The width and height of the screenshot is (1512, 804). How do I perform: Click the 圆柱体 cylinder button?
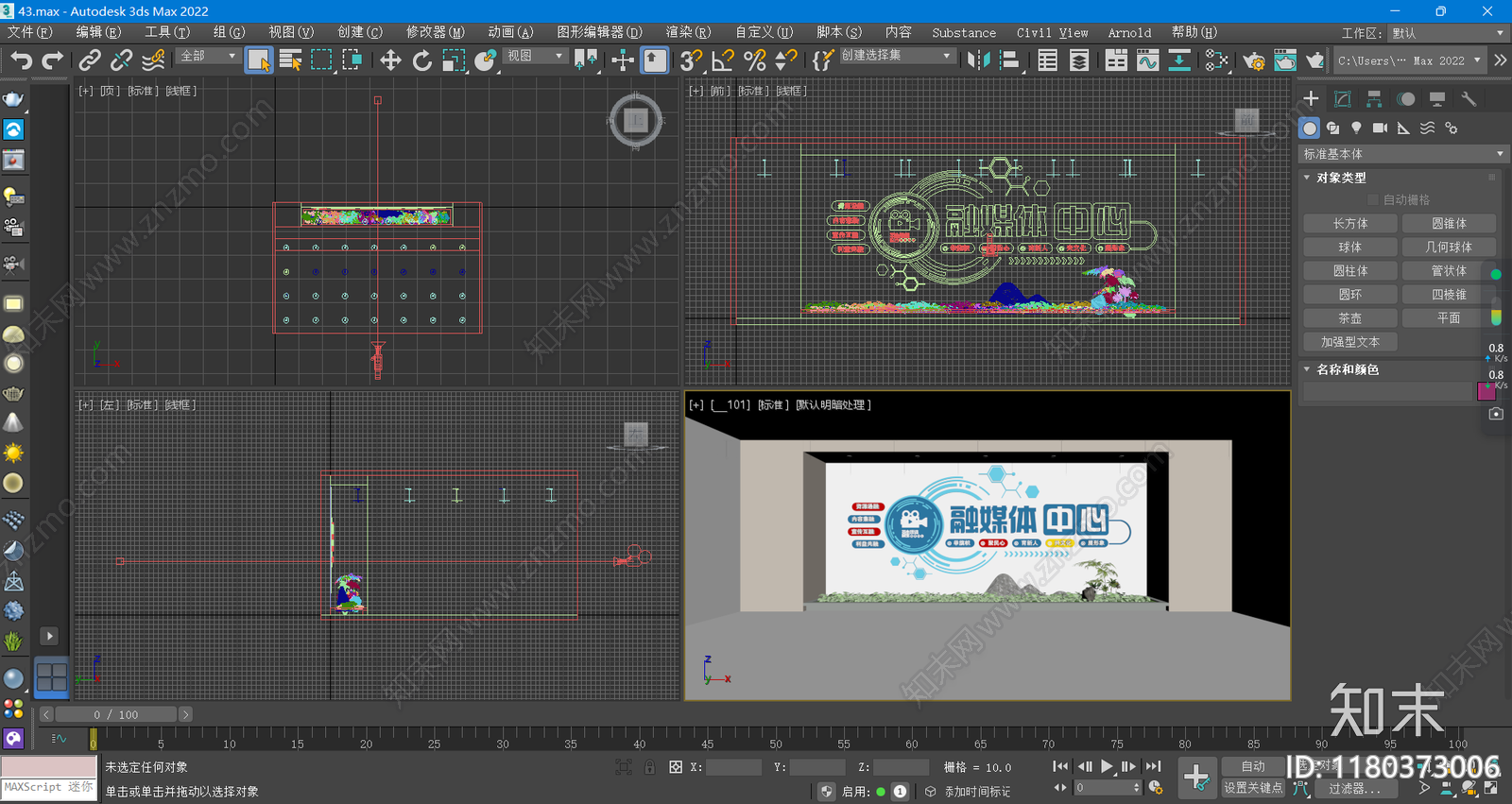[x=1349, y=271]
